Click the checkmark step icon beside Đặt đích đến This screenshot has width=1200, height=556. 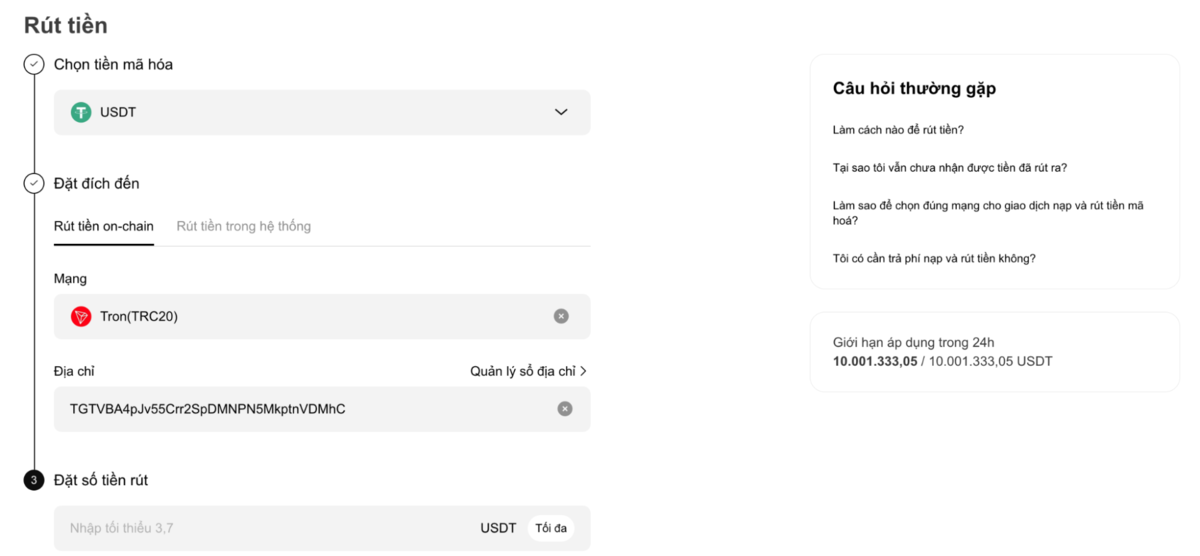coord(34,183)
